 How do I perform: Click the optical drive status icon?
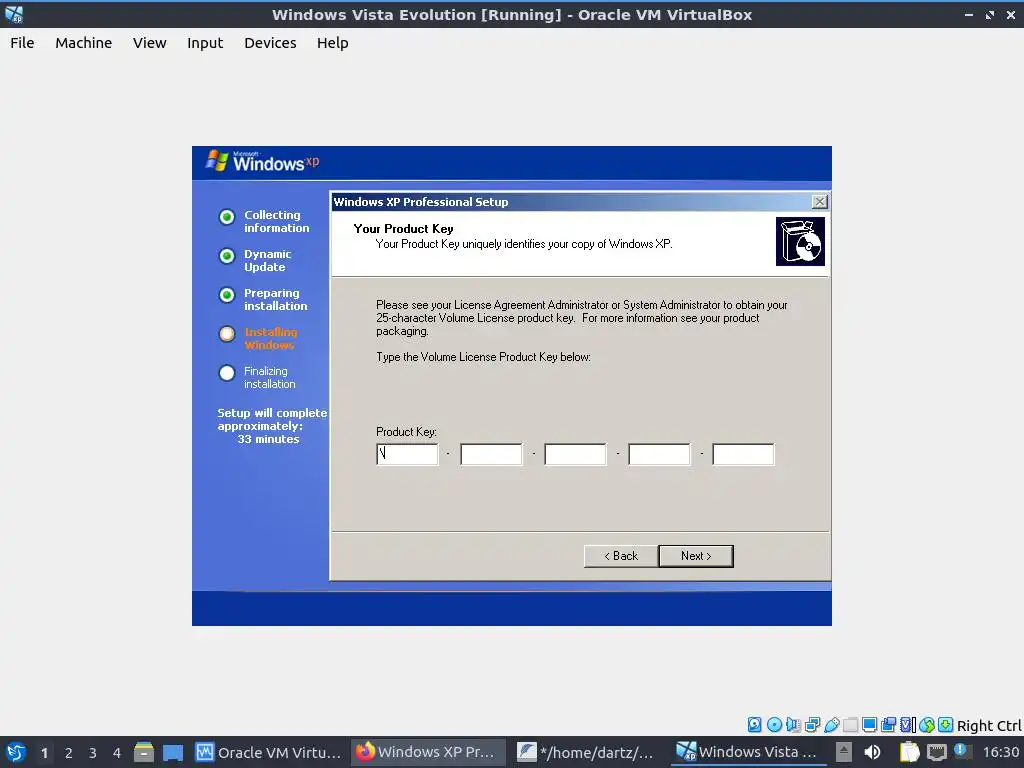point(774,724)
